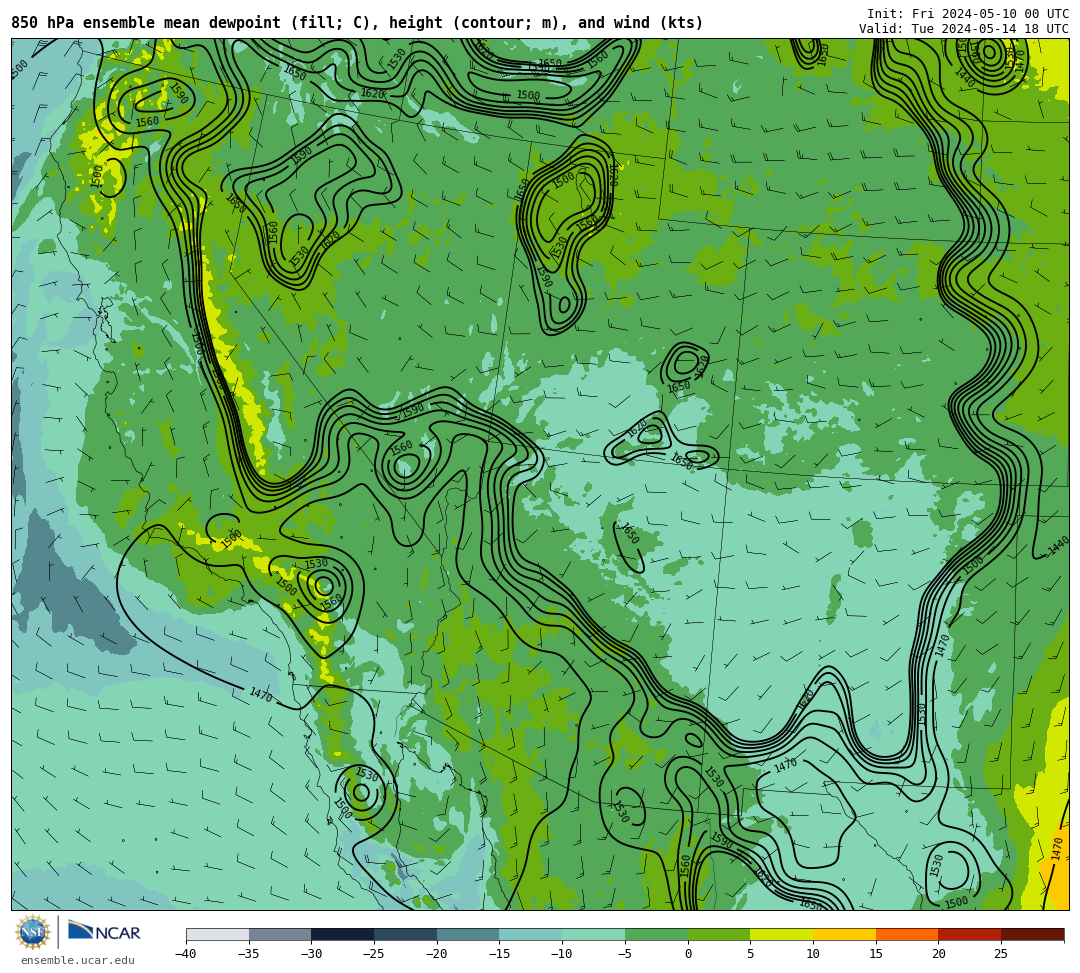
Task: Click the -10 to -5 mint swatch
Action: click(x=594, y=934)
